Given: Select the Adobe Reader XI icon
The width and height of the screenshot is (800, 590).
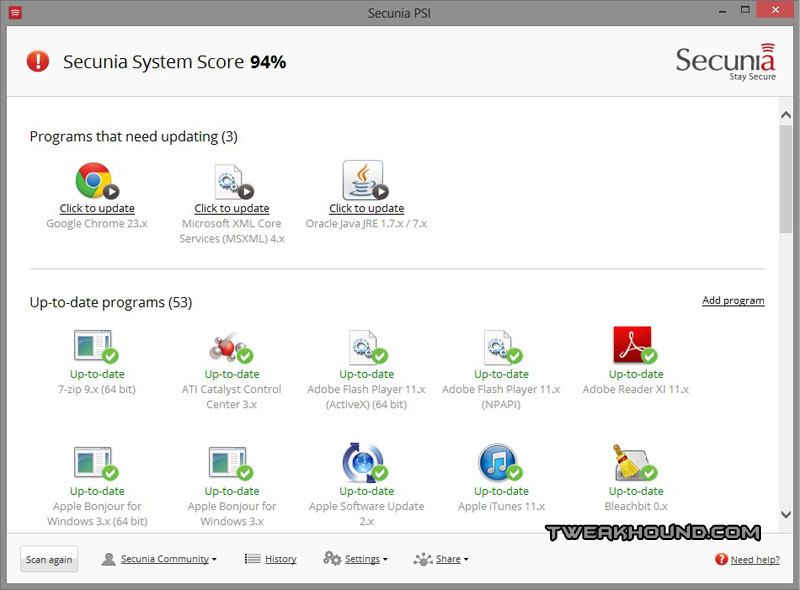Looking at the screenshot, I should pyautogui.click(x=635, y=345).
